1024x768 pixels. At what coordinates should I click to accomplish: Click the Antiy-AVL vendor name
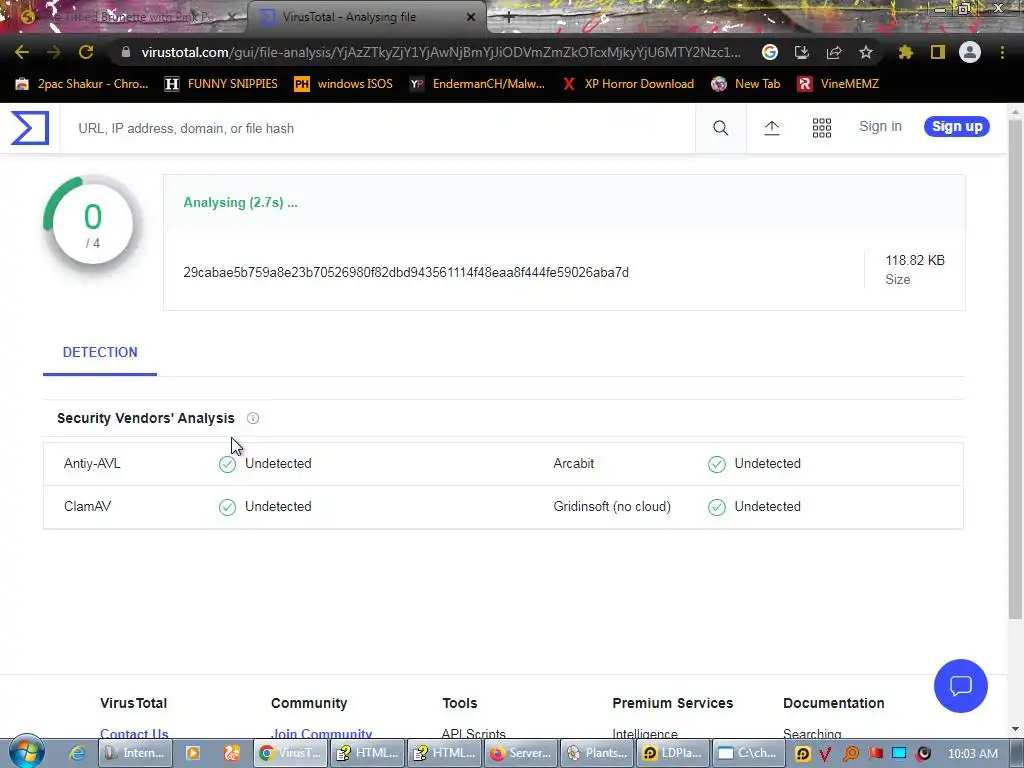tap(92, 464)
